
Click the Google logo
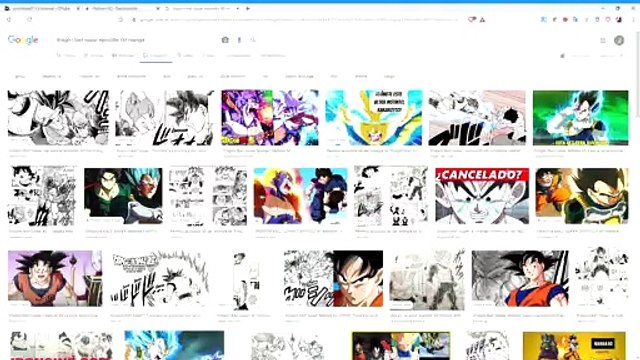(23, 40)
